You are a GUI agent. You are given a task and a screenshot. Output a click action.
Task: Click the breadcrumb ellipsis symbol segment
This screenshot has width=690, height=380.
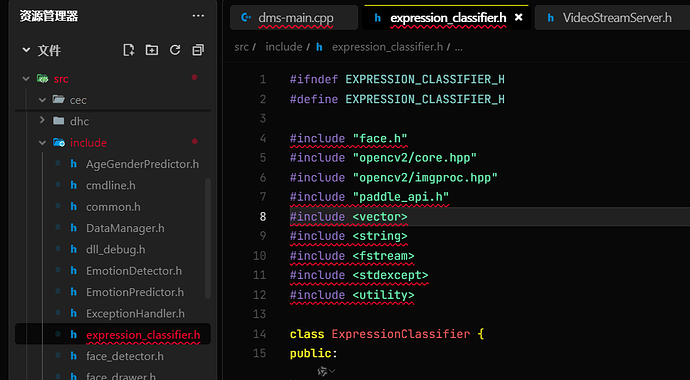459,48
